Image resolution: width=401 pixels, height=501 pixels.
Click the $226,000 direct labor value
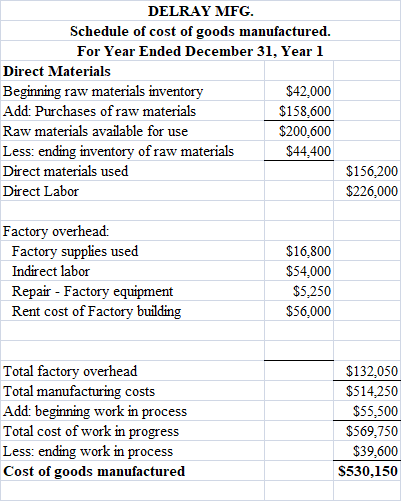[372, 191]
